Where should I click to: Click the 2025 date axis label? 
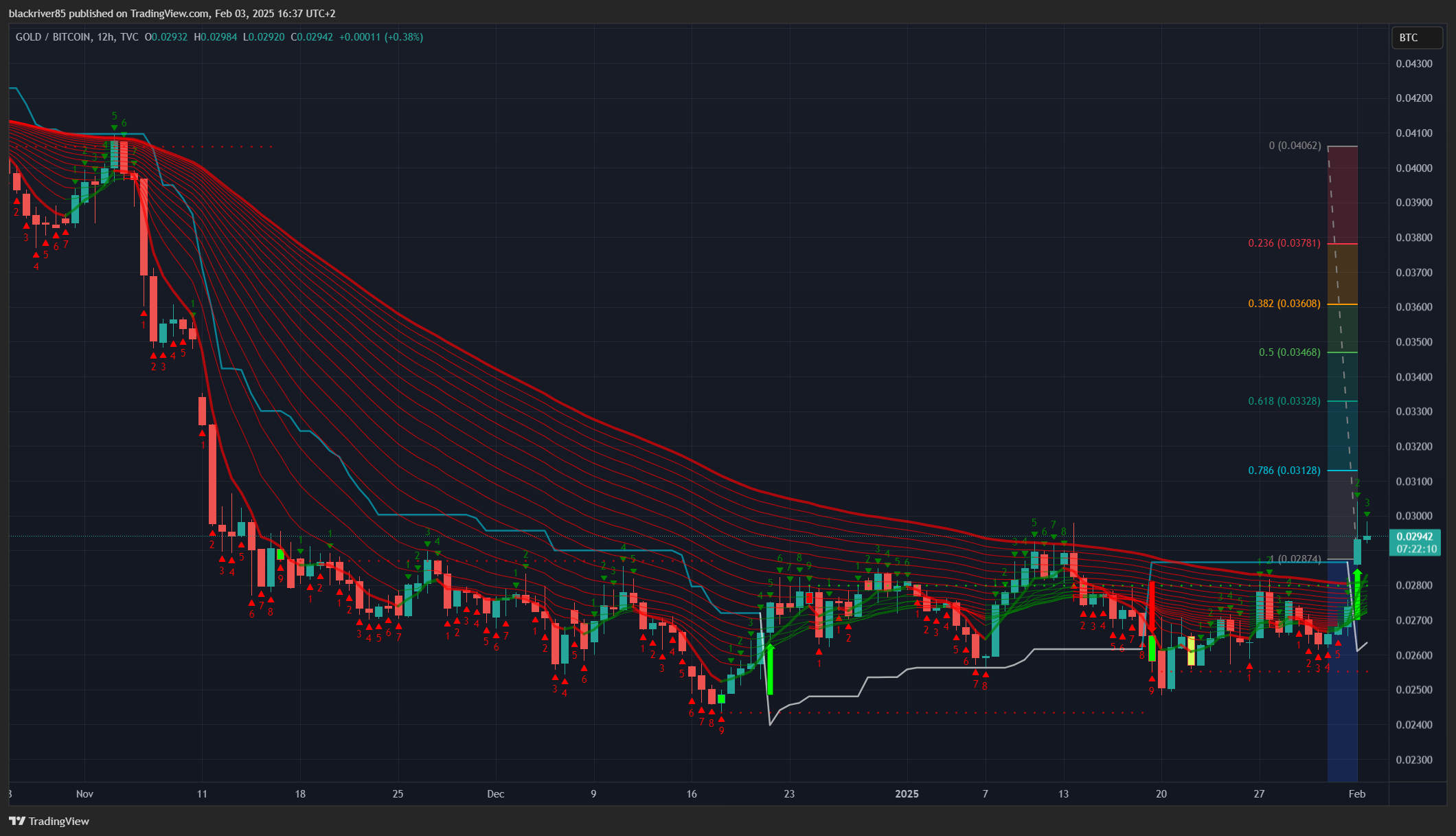pos(907,794)
